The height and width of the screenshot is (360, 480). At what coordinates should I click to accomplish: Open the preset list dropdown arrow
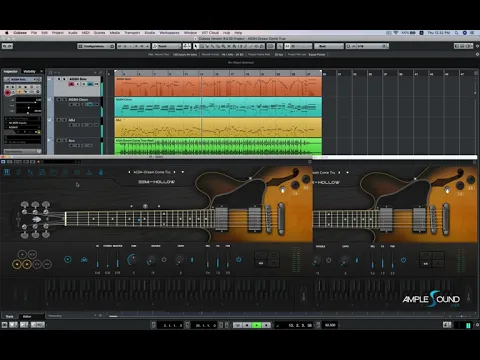pos(183,172)
